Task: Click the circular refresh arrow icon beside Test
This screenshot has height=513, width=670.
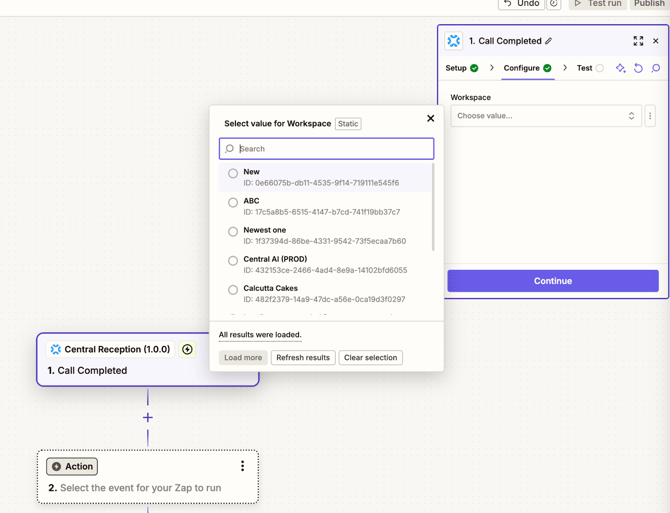Action: (x=638, y=68)
